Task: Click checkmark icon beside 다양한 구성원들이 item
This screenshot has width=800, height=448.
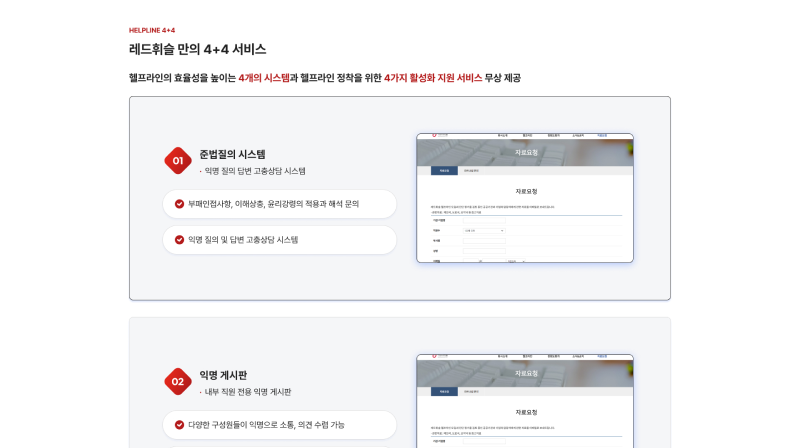Action: click(179, 425)
